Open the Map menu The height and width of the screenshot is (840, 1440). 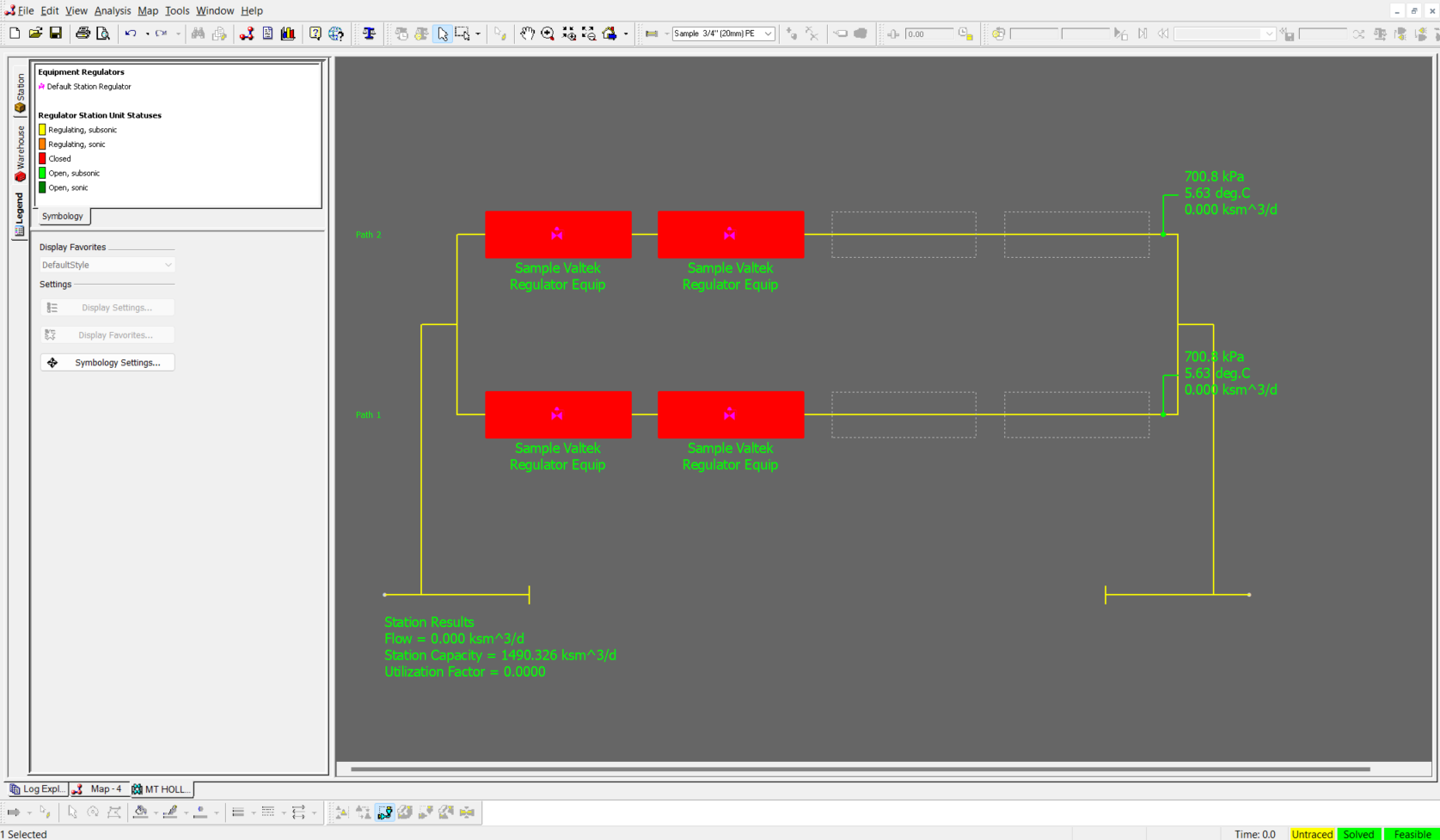click(148, 10)
